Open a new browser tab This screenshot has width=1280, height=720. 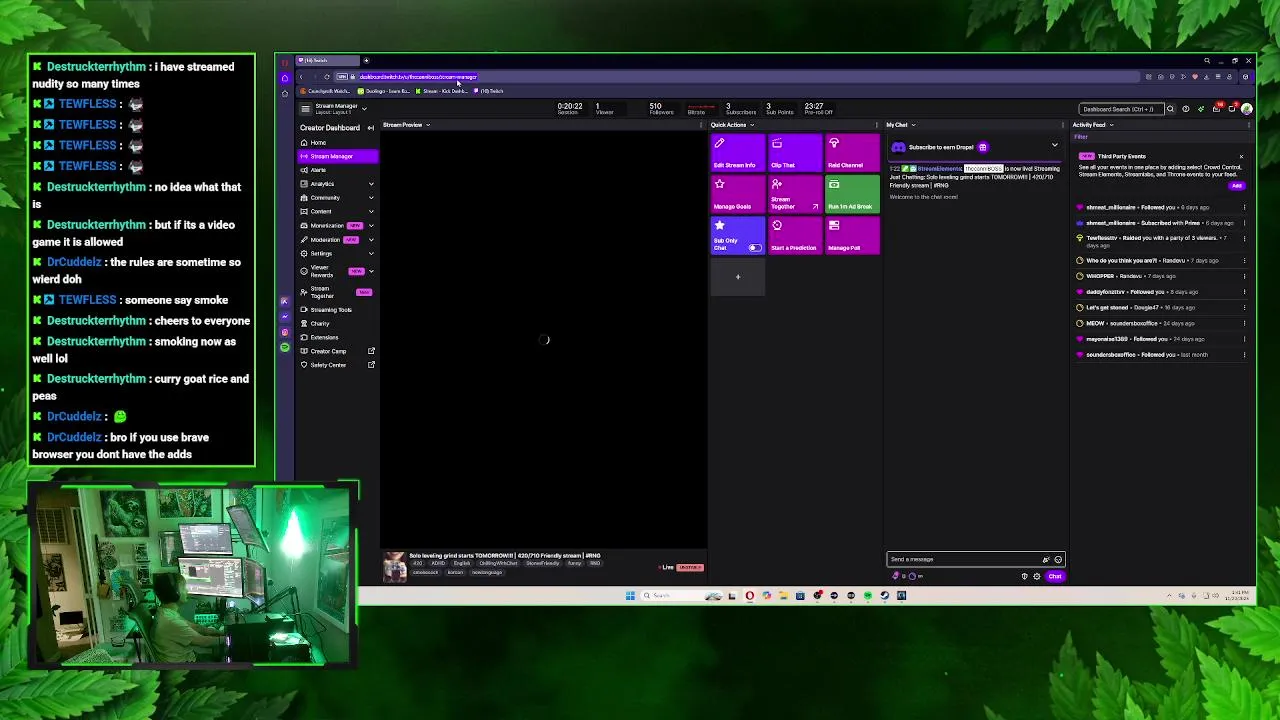click(x=366, y=61)
